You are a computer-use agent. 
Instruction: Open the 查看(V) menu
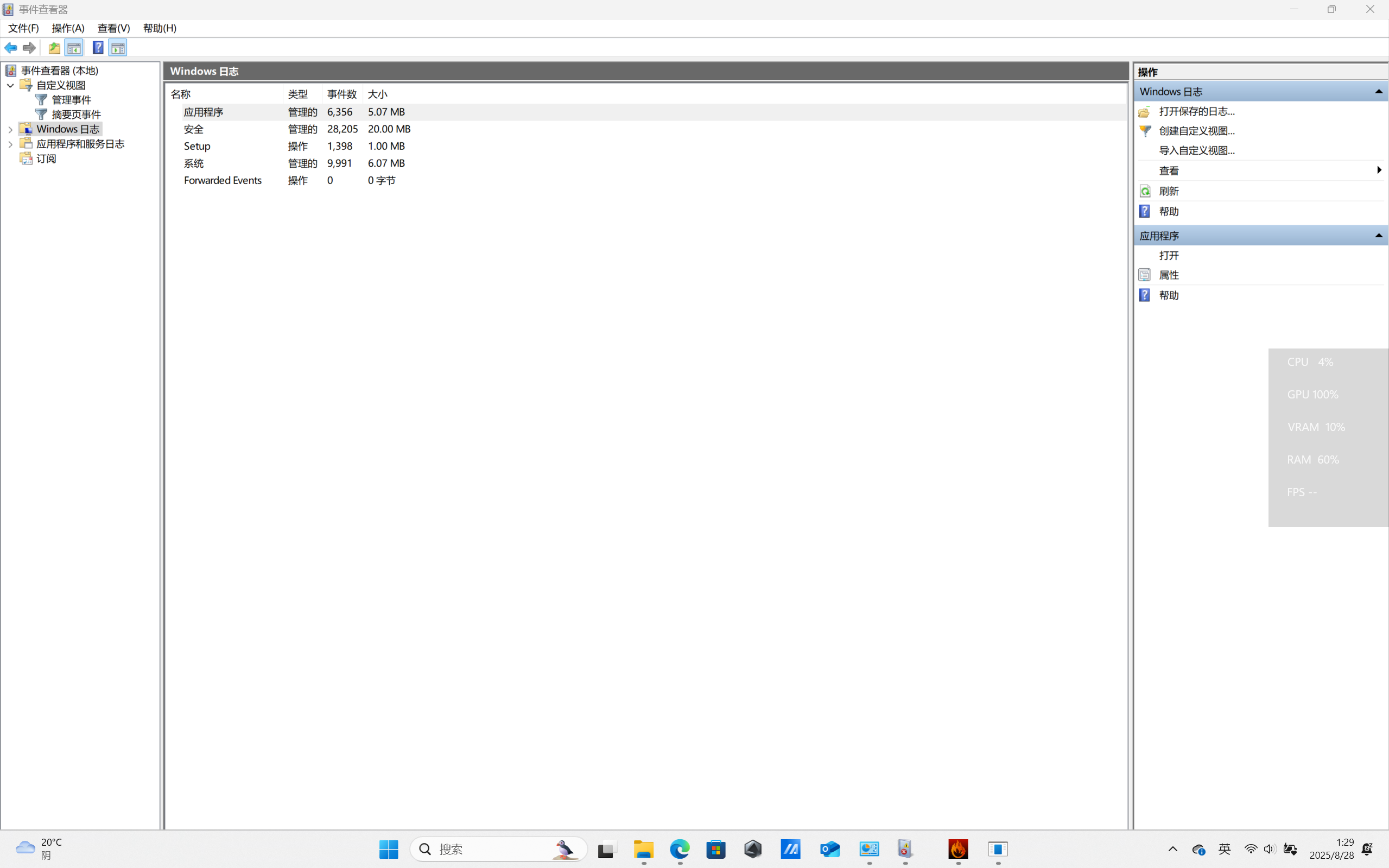pos(113,28)
